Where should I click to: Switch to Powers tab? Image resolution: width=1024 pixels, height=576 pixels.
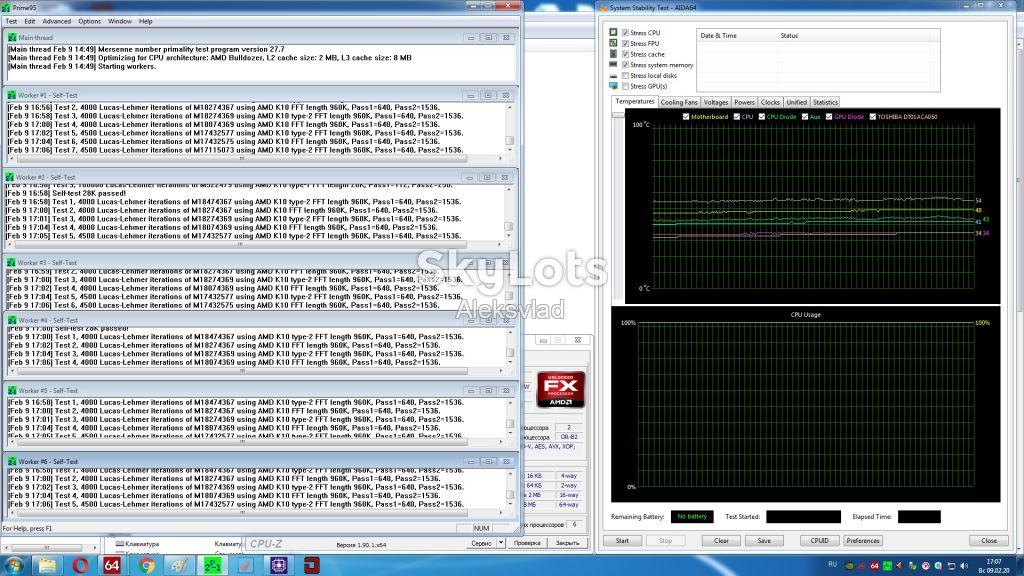pos(744,103)
